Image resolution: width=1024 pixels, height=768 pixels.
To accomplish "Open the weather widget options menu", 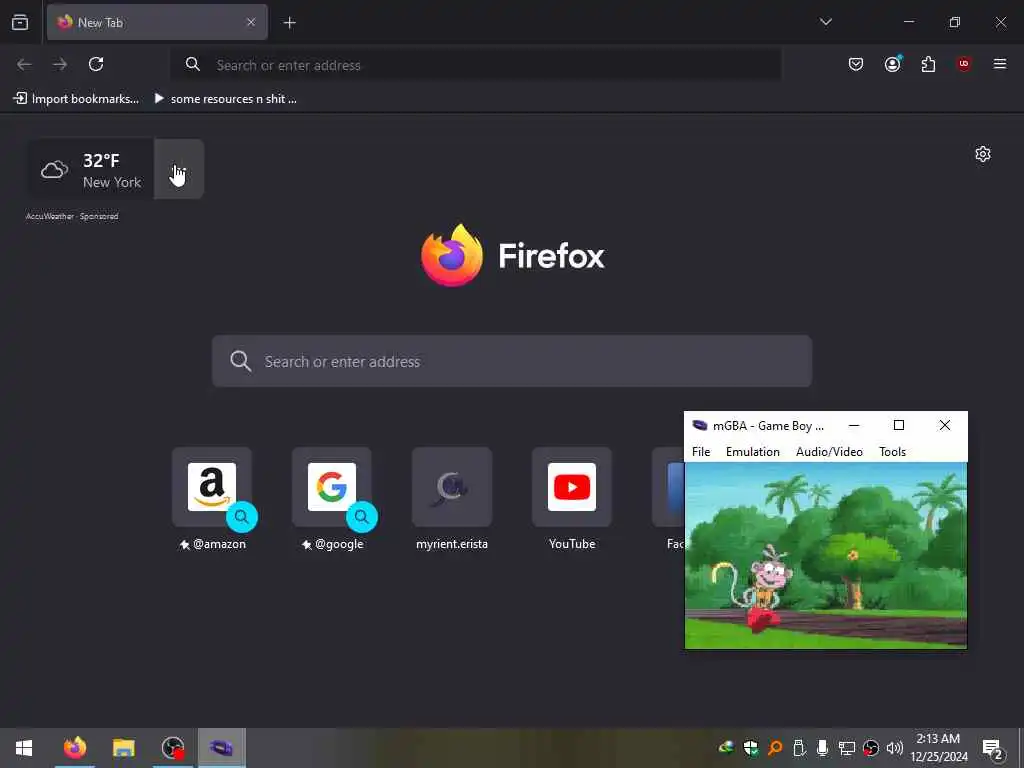I will tap(179, 170).
